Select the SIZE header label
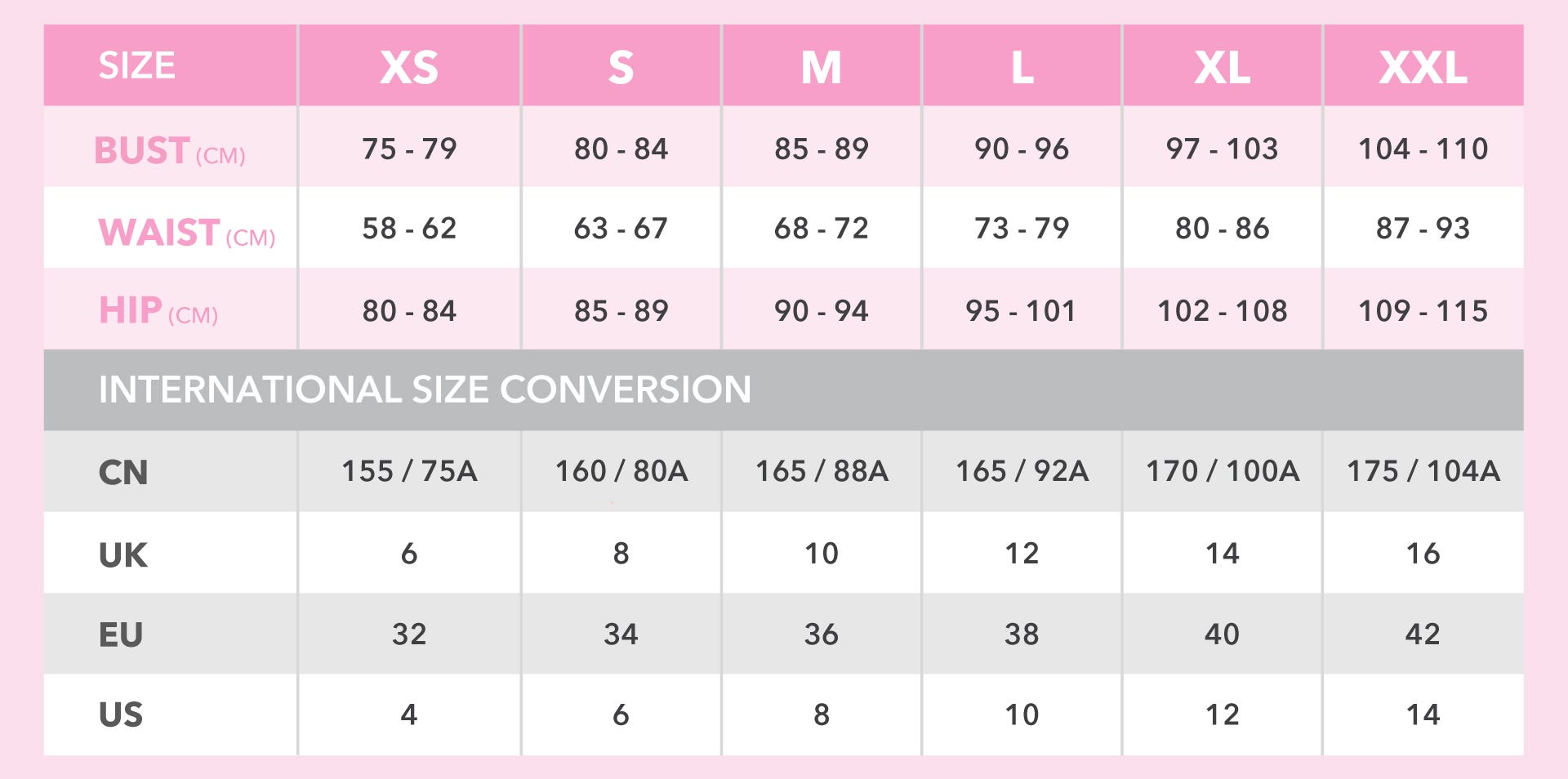The width and height of the screenshot is (1568, 779). pyautogui.click(x=137, y=65)
